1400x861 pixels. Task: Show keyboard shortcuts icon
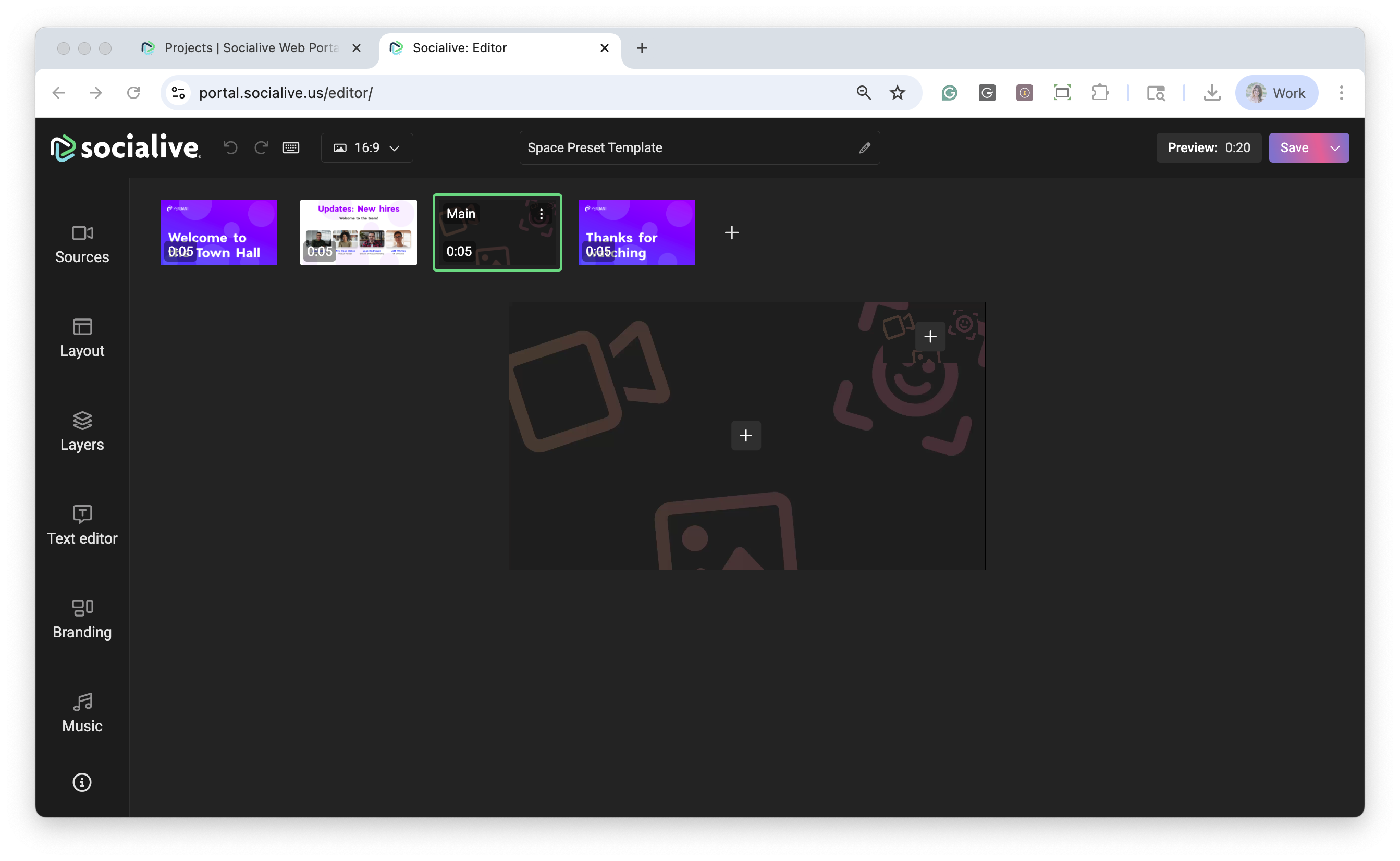[291, 148]
